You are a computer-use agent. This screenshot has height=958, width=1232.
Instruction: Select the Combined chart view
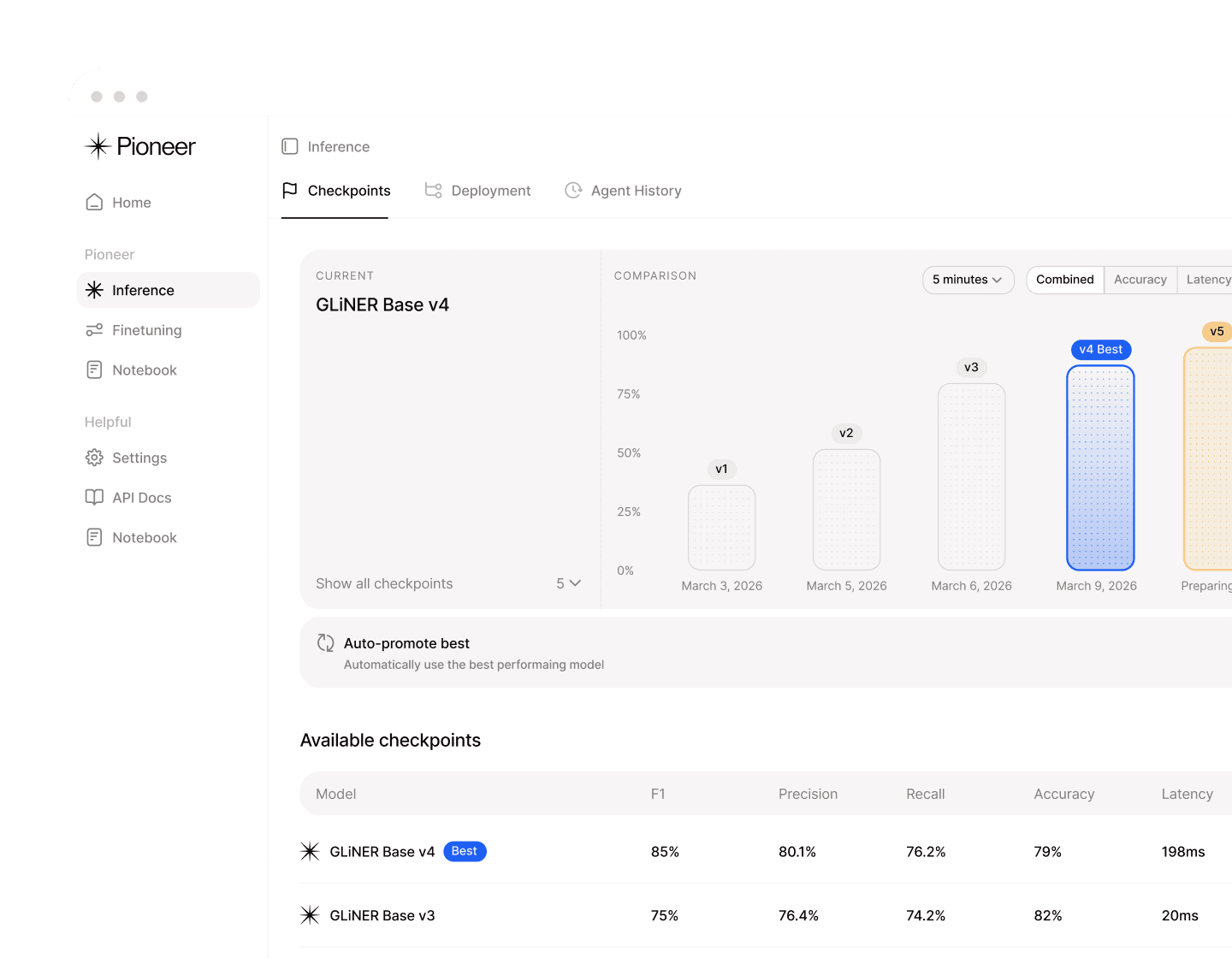pyautogui.click(x=1065, y=280)
